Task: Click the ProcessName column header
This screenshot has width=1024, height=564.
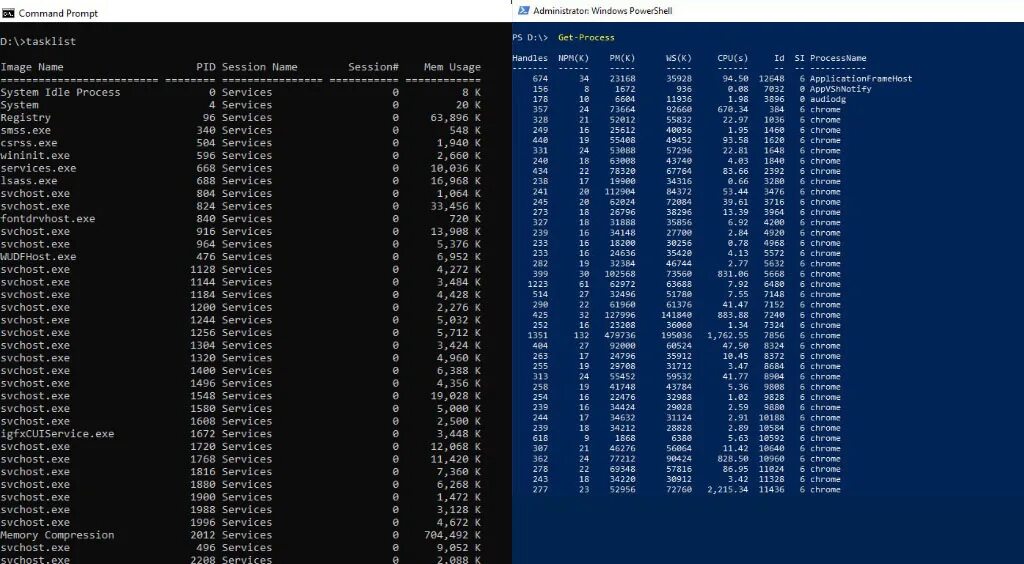Action: 838,58
